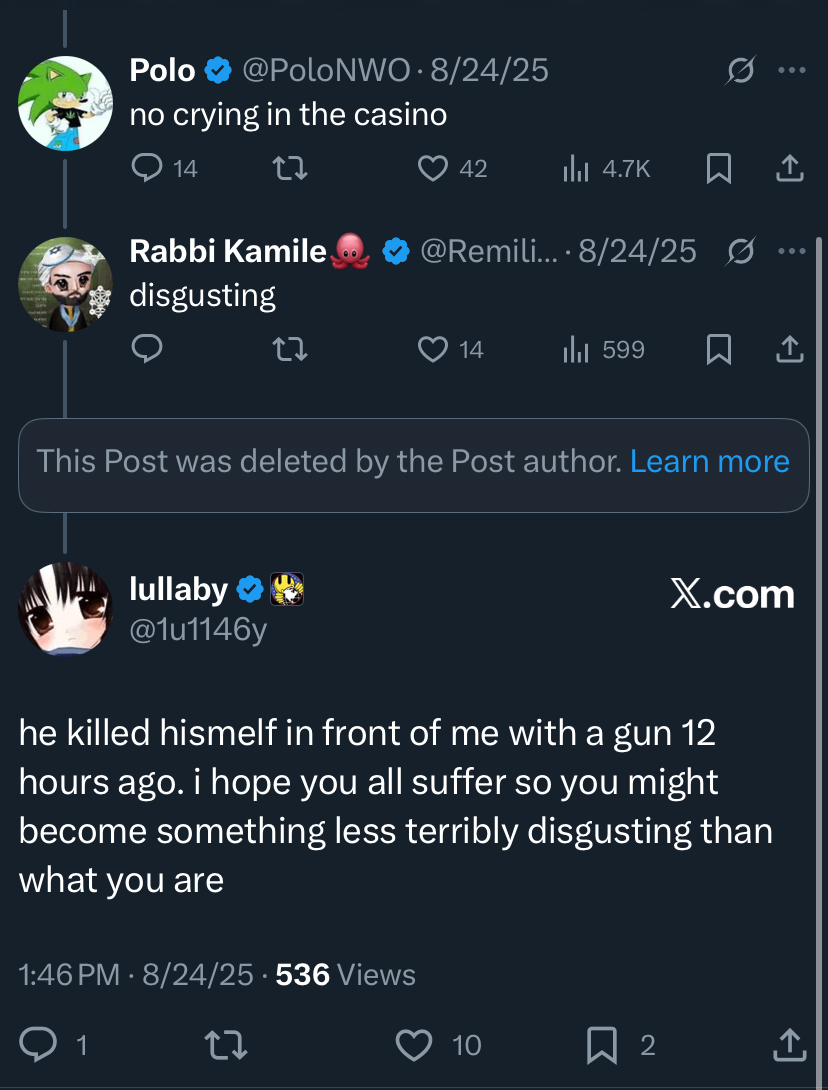The image size is (828, 1090).
Task: Open Polo's profile picture
Action: click(65, 103)
